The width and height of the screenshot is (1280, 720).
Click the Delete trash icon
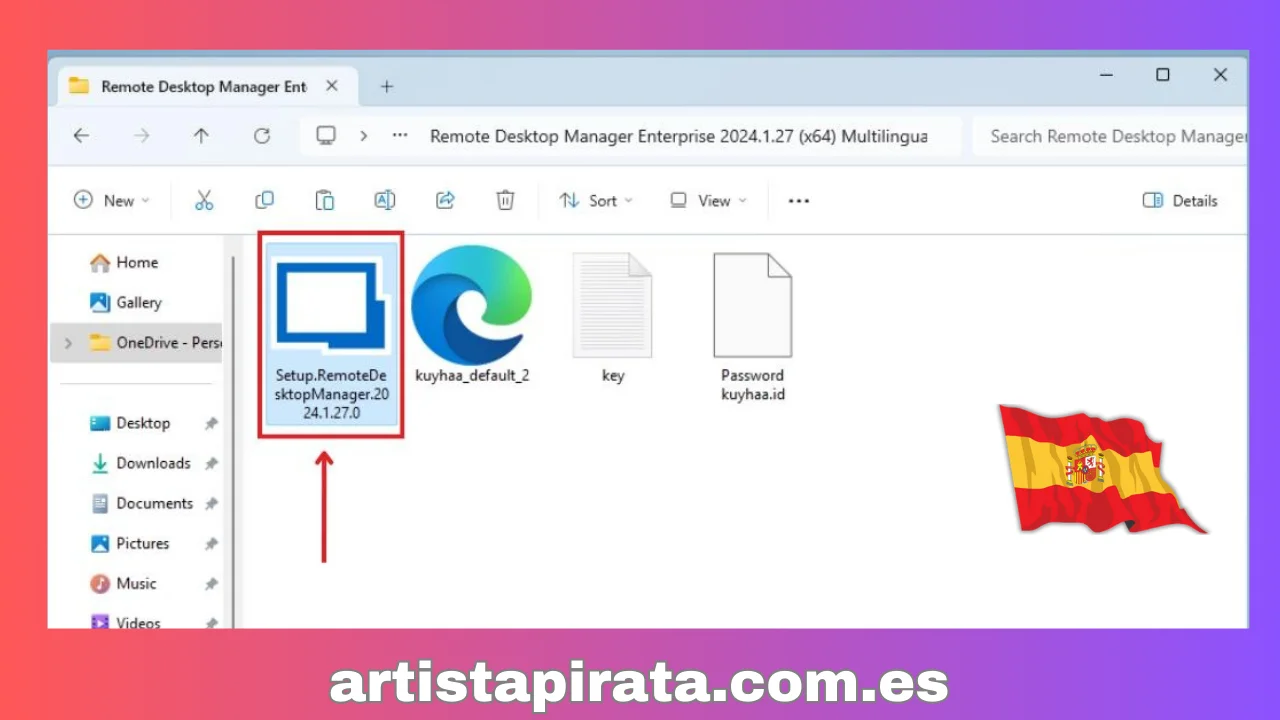click(506, 200)
